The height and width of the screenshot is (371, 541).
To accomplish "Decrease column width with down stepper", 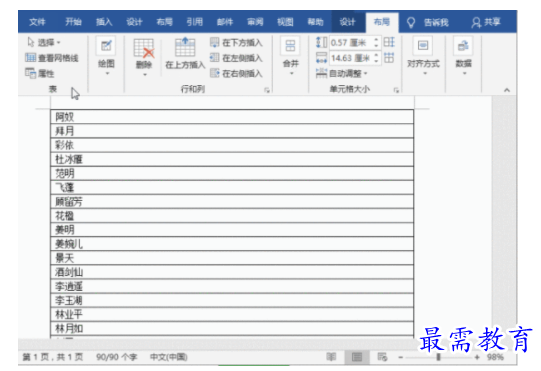I will coord(376,61).
